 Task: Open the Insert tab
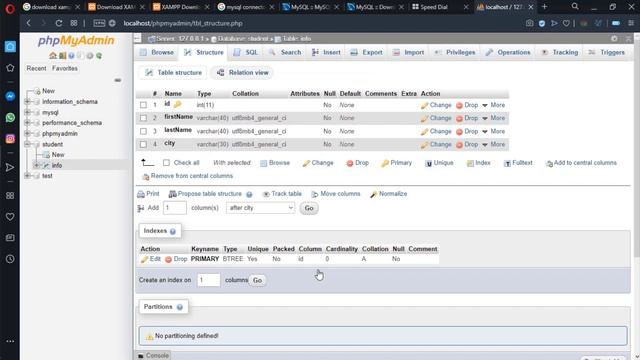coord(326,52)
